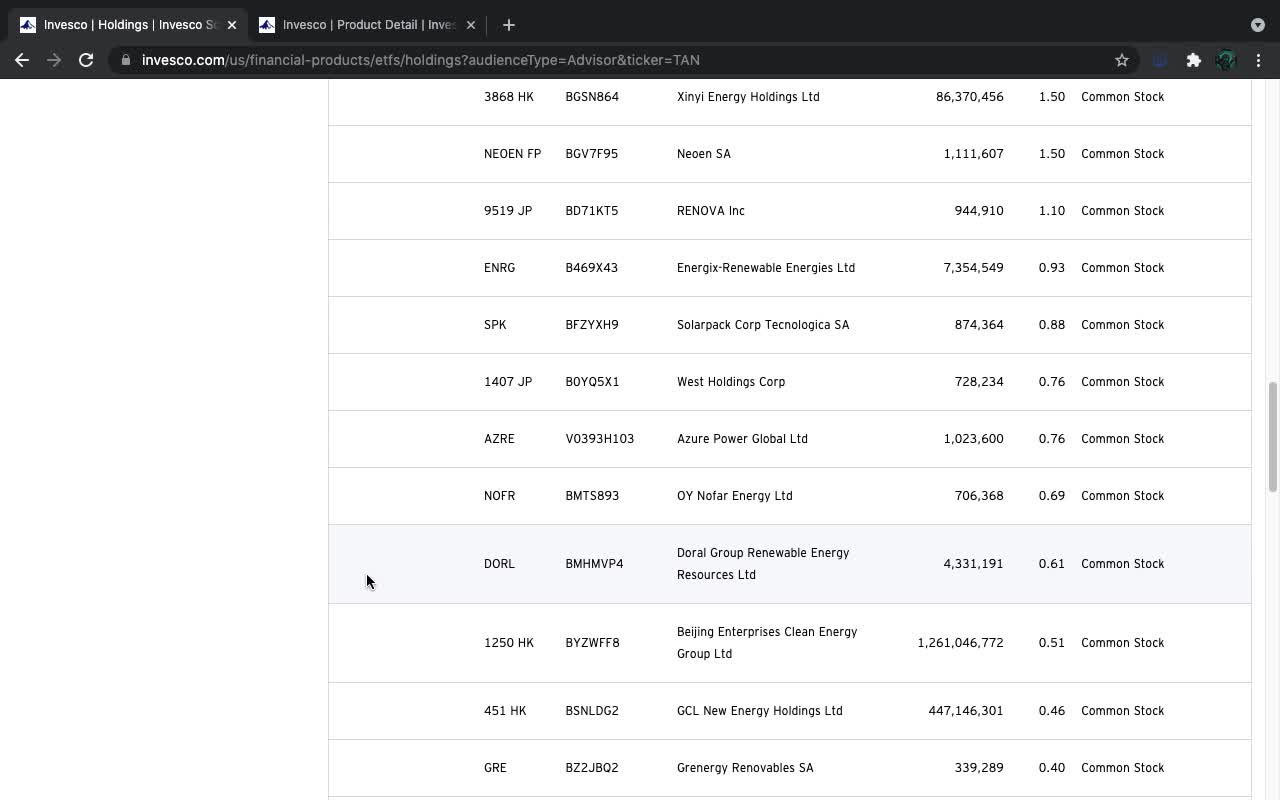Click the ENRG ticker cell
Image resolution: width=1280 pixels, height=800 pixels.
[500, 268]
